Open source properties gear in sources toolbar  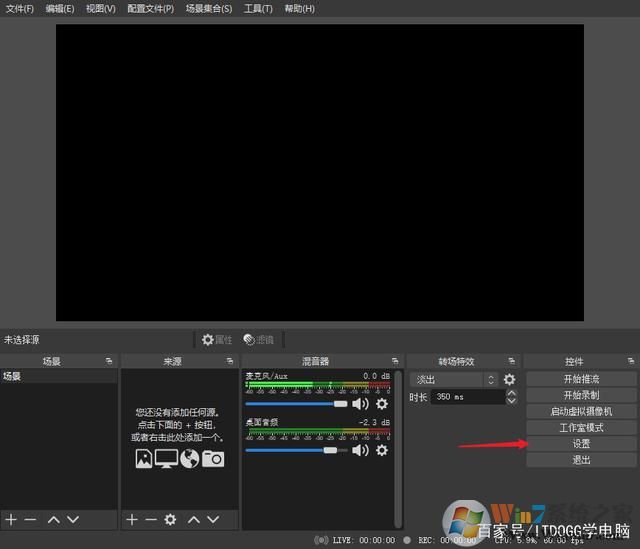point(170,520)
